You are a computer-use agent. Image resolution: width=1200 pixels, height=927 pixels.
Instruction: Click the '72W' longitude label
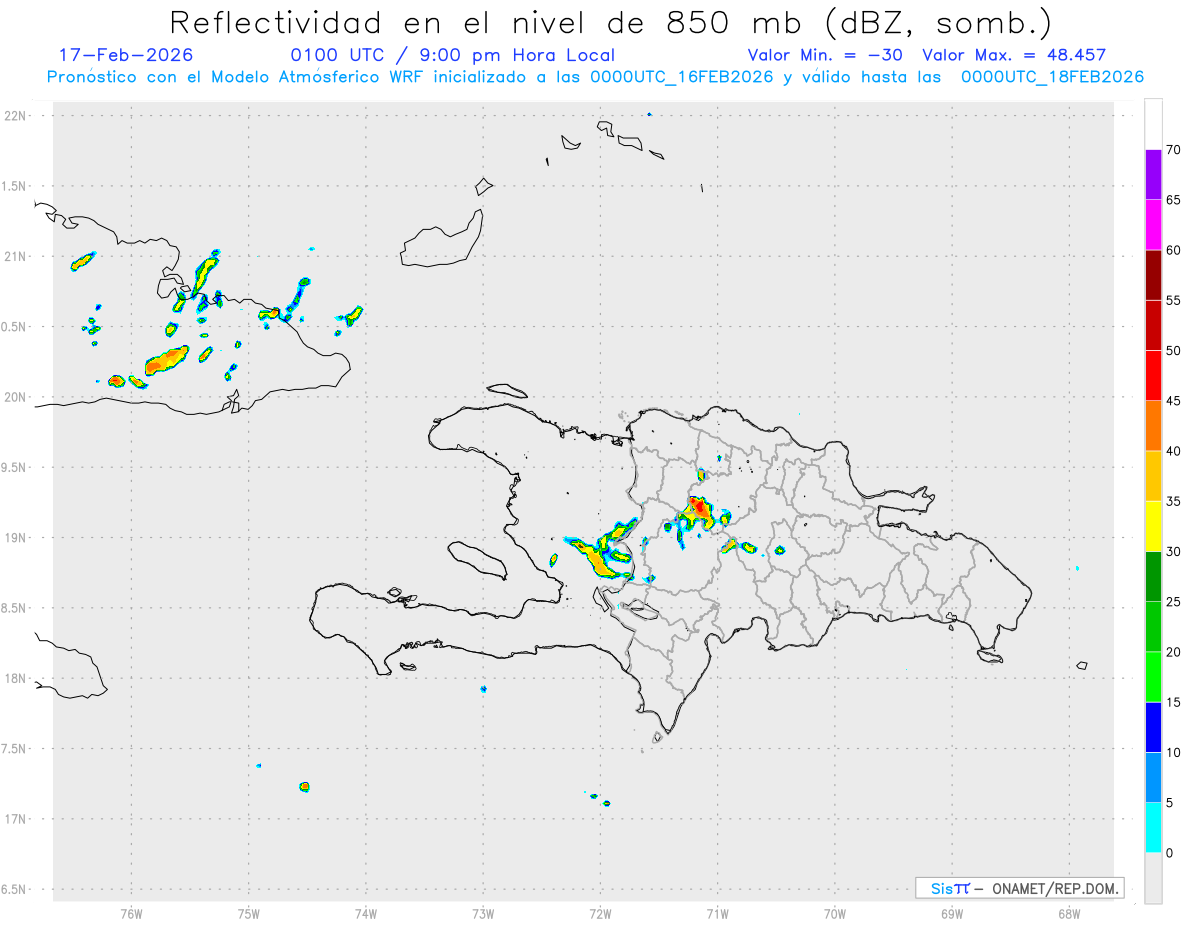pos(600,914)
